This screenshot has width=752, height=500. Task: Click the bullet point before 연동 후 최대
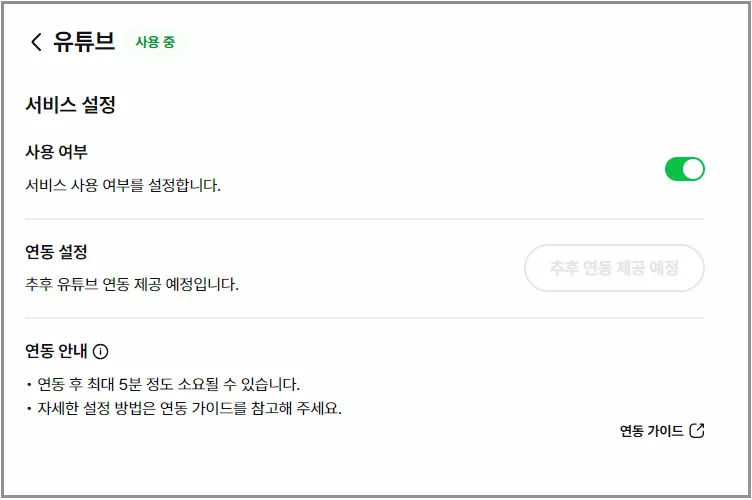click(29, 384)
